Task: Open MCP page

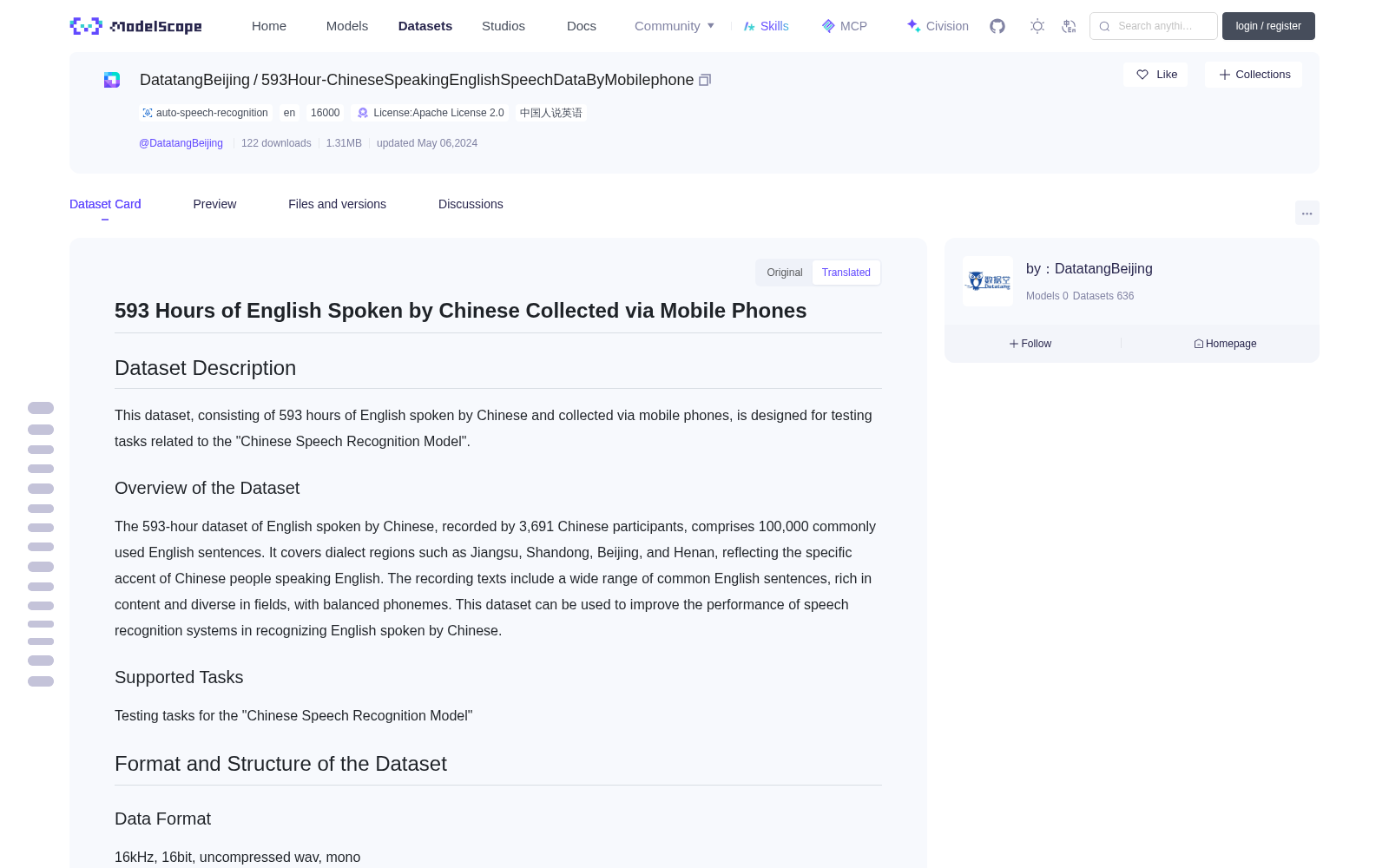Action: pyautogui.click(x=844, y=26)
